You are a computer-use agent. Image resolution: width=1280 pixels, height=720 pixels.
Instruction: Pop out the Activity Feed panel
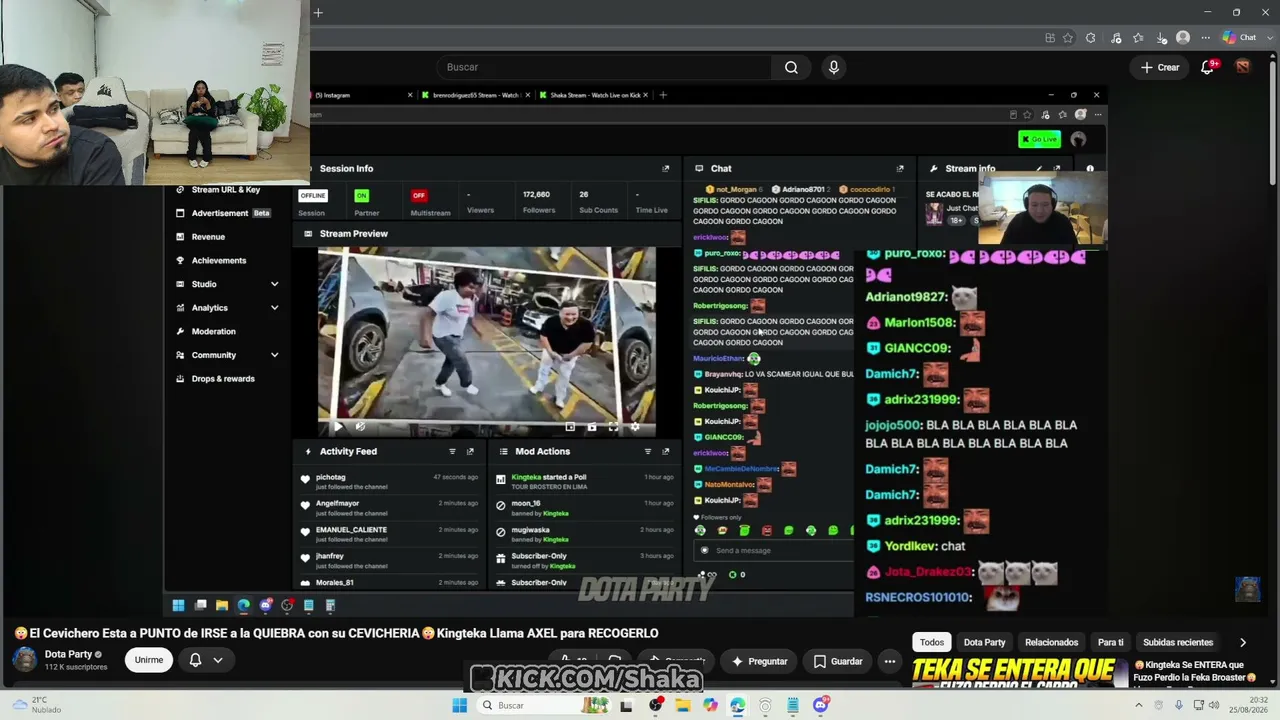tap(471, 452)
